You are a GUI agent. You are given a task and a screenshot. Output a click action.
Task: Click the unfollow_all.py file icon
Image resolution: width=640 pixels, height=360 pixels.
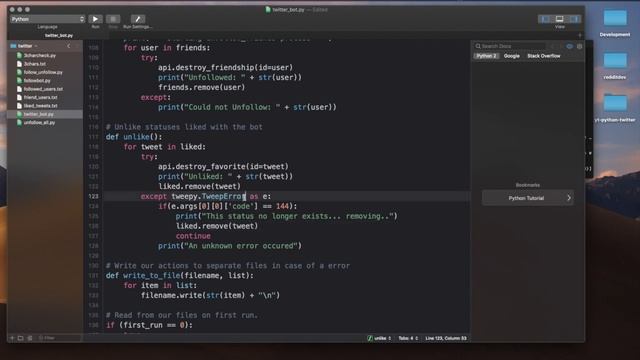pos(19,122)
